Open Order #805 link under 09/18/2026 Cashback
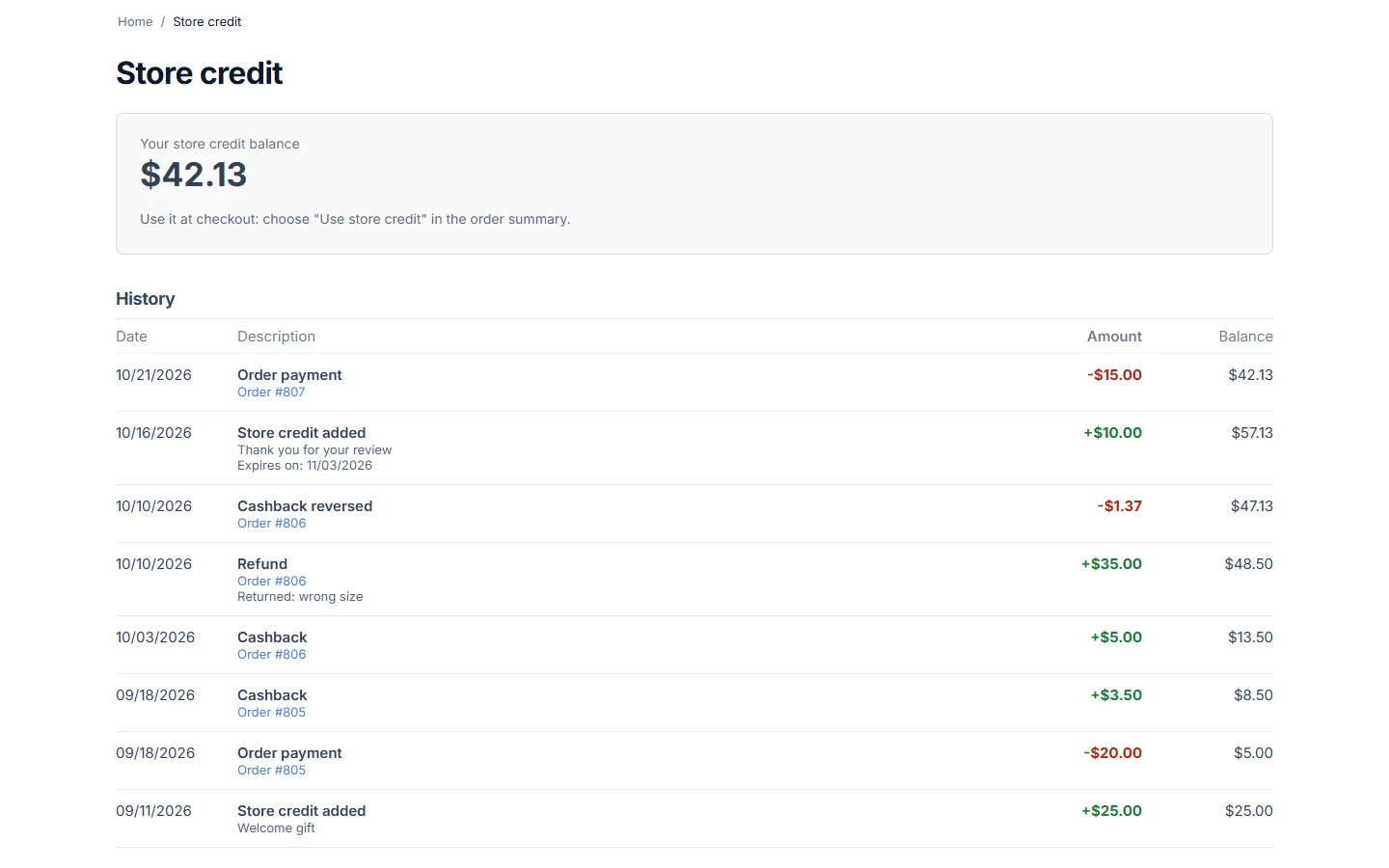1389x868 pixels. [x=271, y=712]
